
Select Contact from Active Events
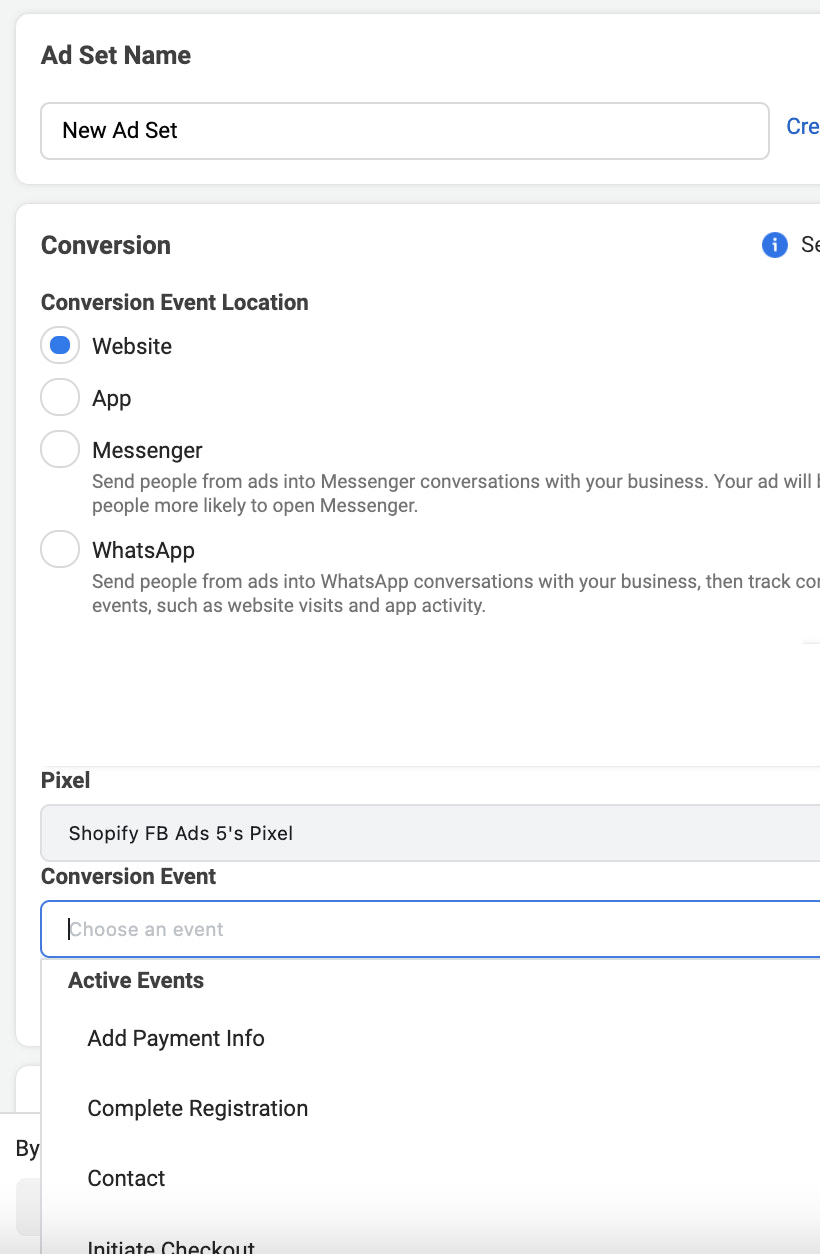click(x=126, y=1178)
